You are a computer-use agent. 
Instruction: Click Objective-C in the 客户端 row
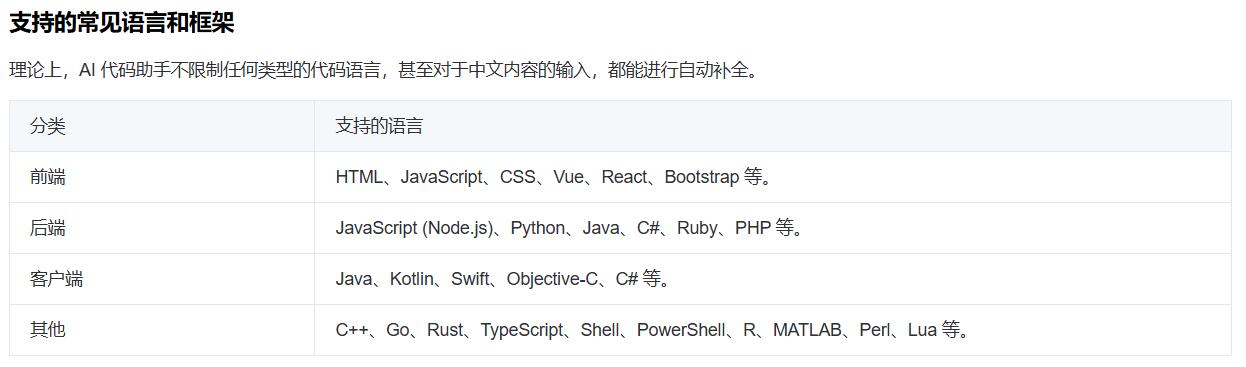(552, 279)
